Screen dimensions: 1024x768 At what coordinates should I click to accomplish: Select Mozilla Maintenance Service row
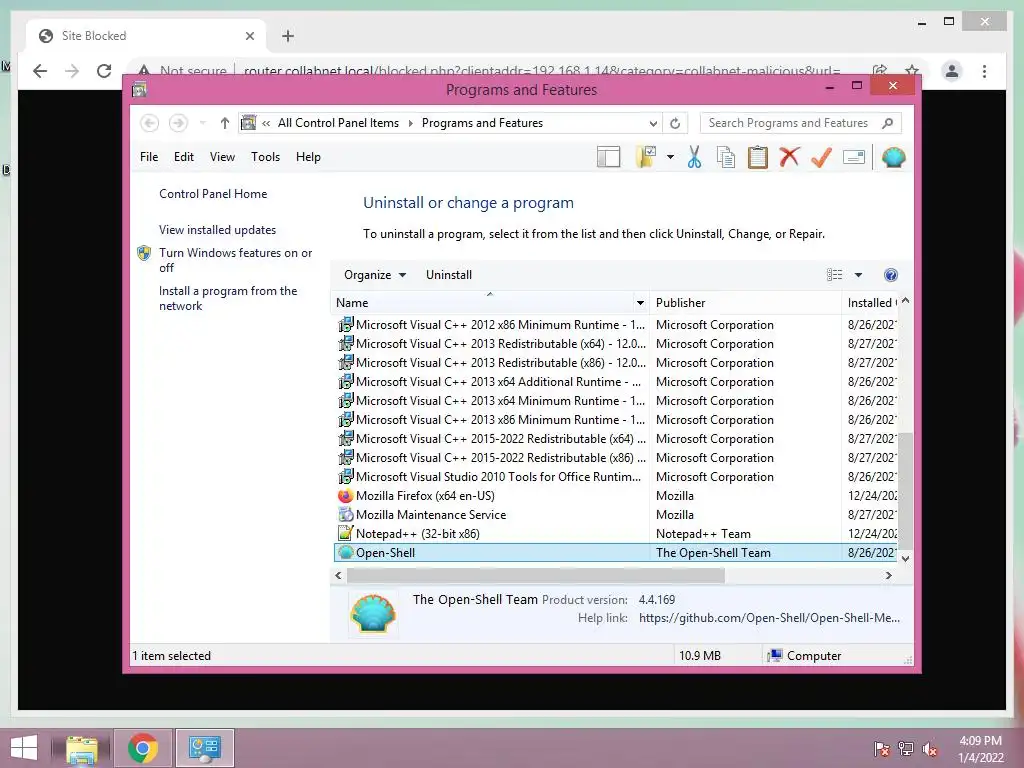click(x=615, y=515)
